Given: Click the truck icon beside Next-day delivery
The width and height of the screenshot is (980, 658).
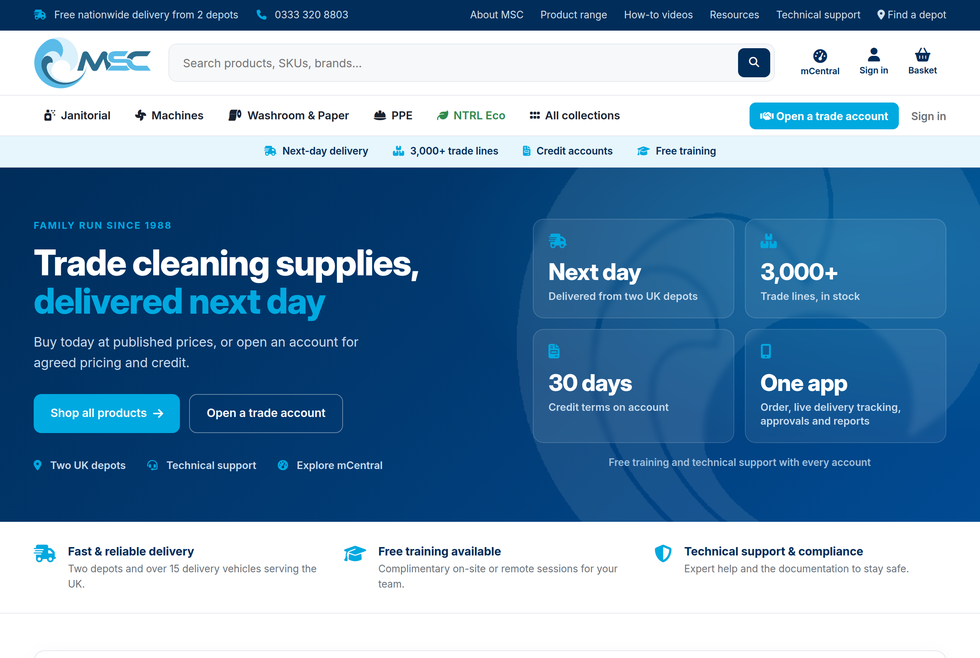Looking at the screenshot, I should coord(270,151).
